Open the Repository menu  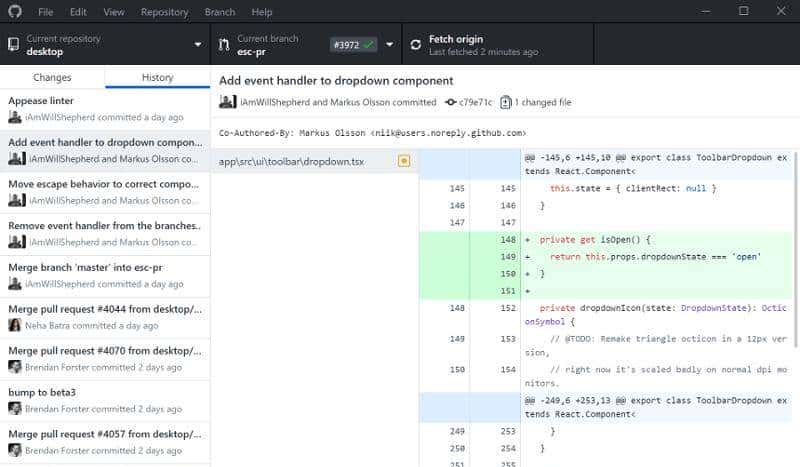point(164,12)
